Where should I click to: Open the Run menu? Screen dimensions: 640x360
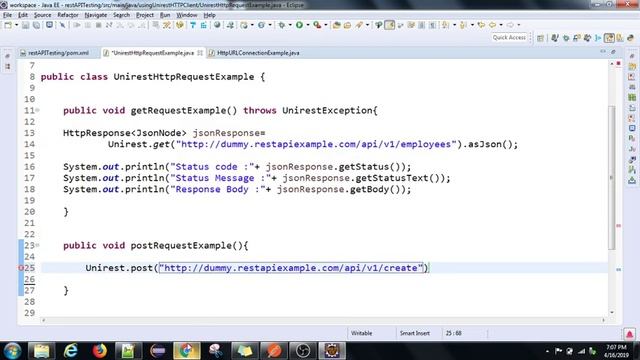tap(165, 15)
